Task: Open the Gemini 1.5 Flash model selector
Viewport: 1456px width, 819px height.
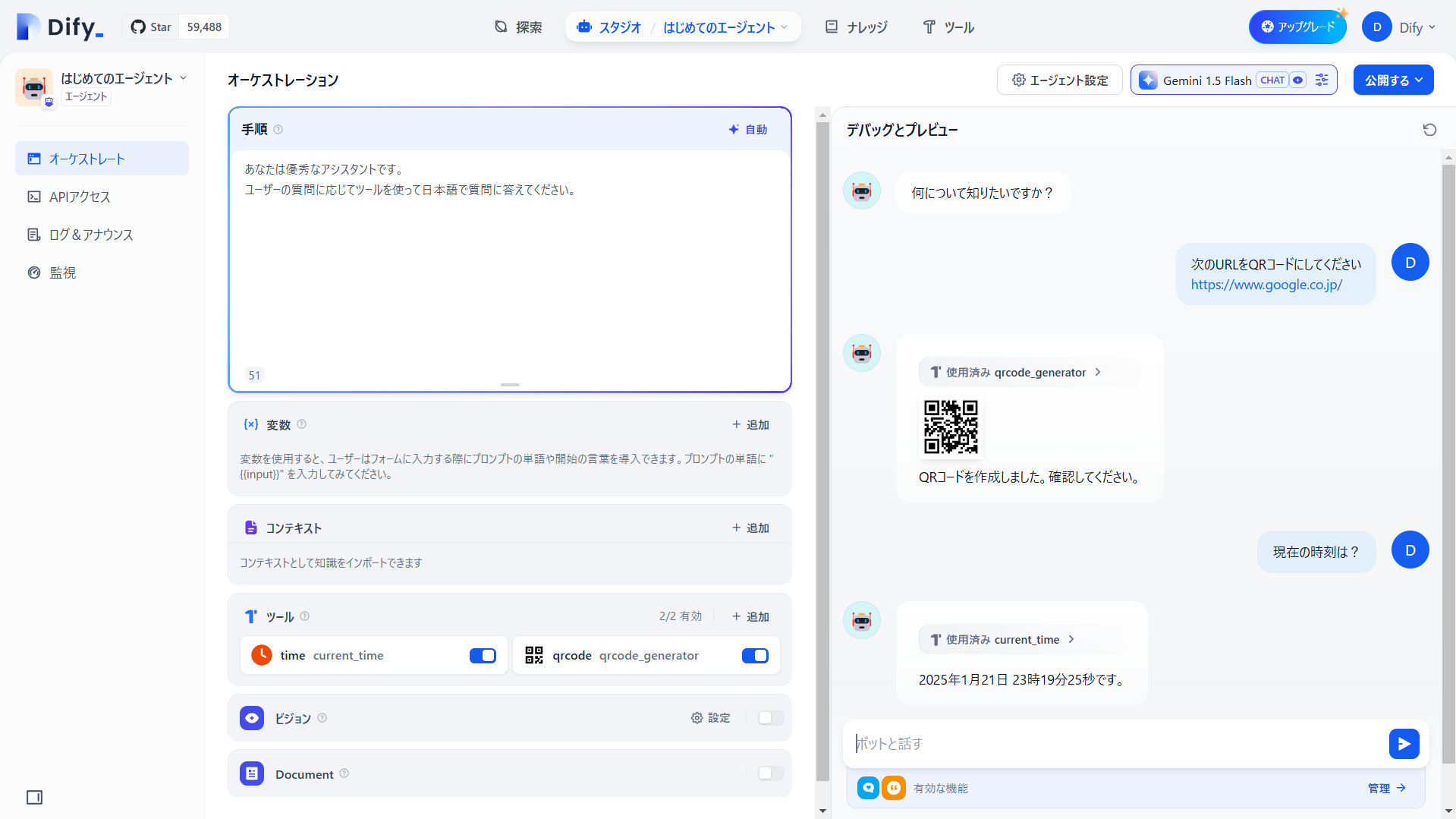Action: 1233,80
